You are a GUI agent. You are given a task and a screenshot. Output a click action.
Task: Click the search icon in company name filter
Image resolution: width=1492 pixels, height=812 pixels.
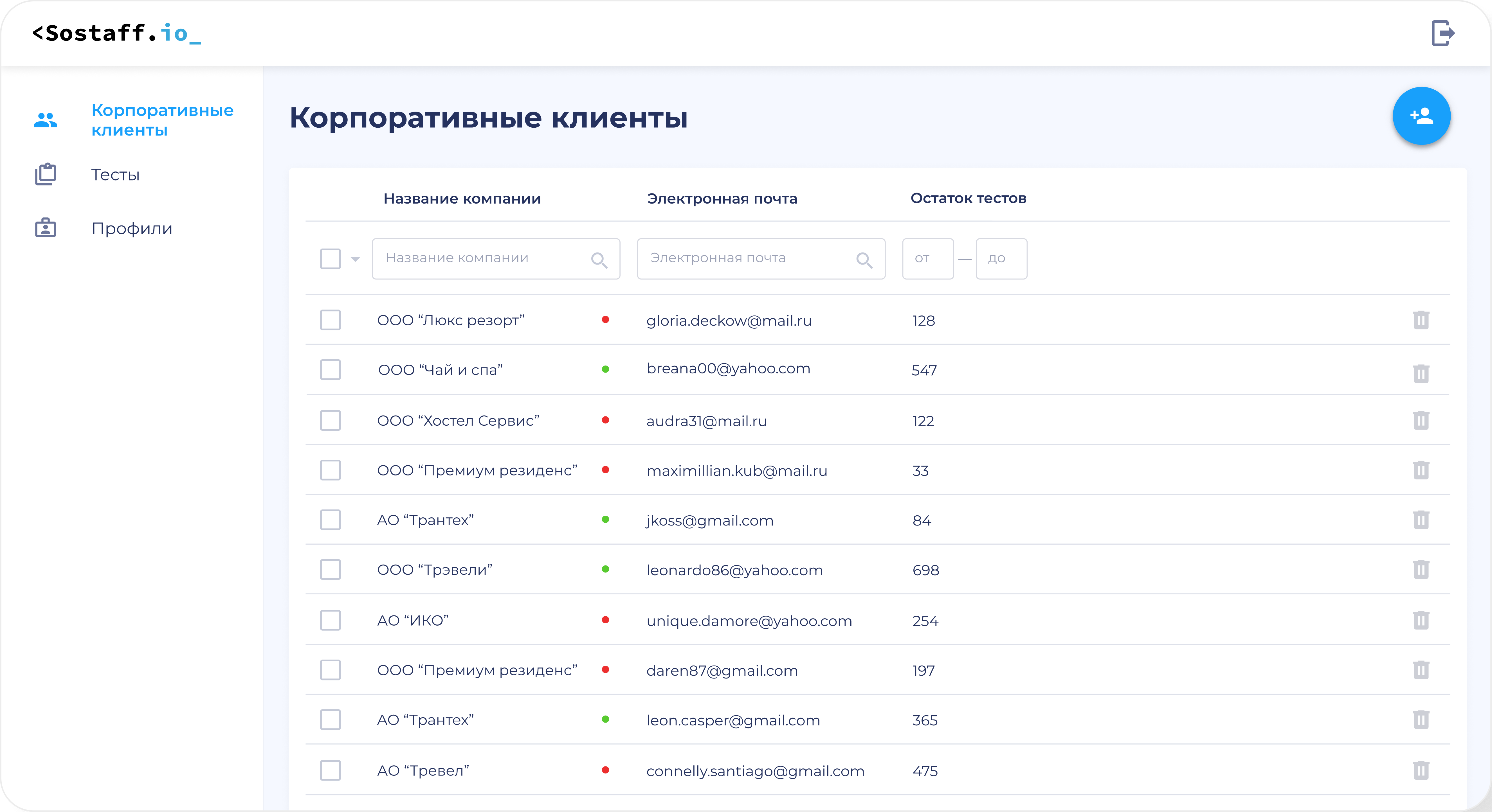pyautogui.click(x=599, y=260)
